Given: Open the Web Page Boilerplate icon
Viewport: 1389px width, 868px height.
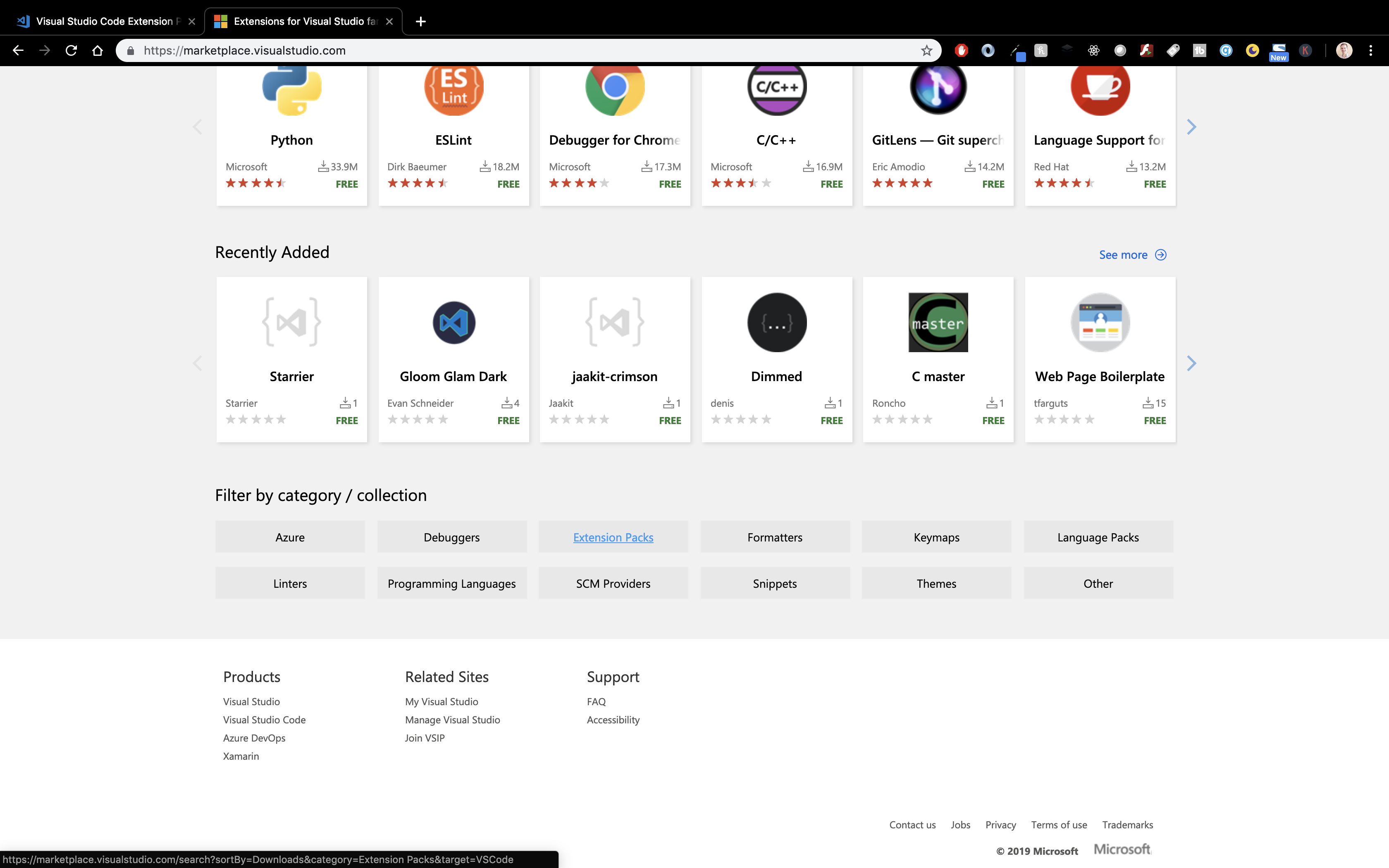Looking at the screenshot, I should pyautogui.click(x=1100, y=323).
